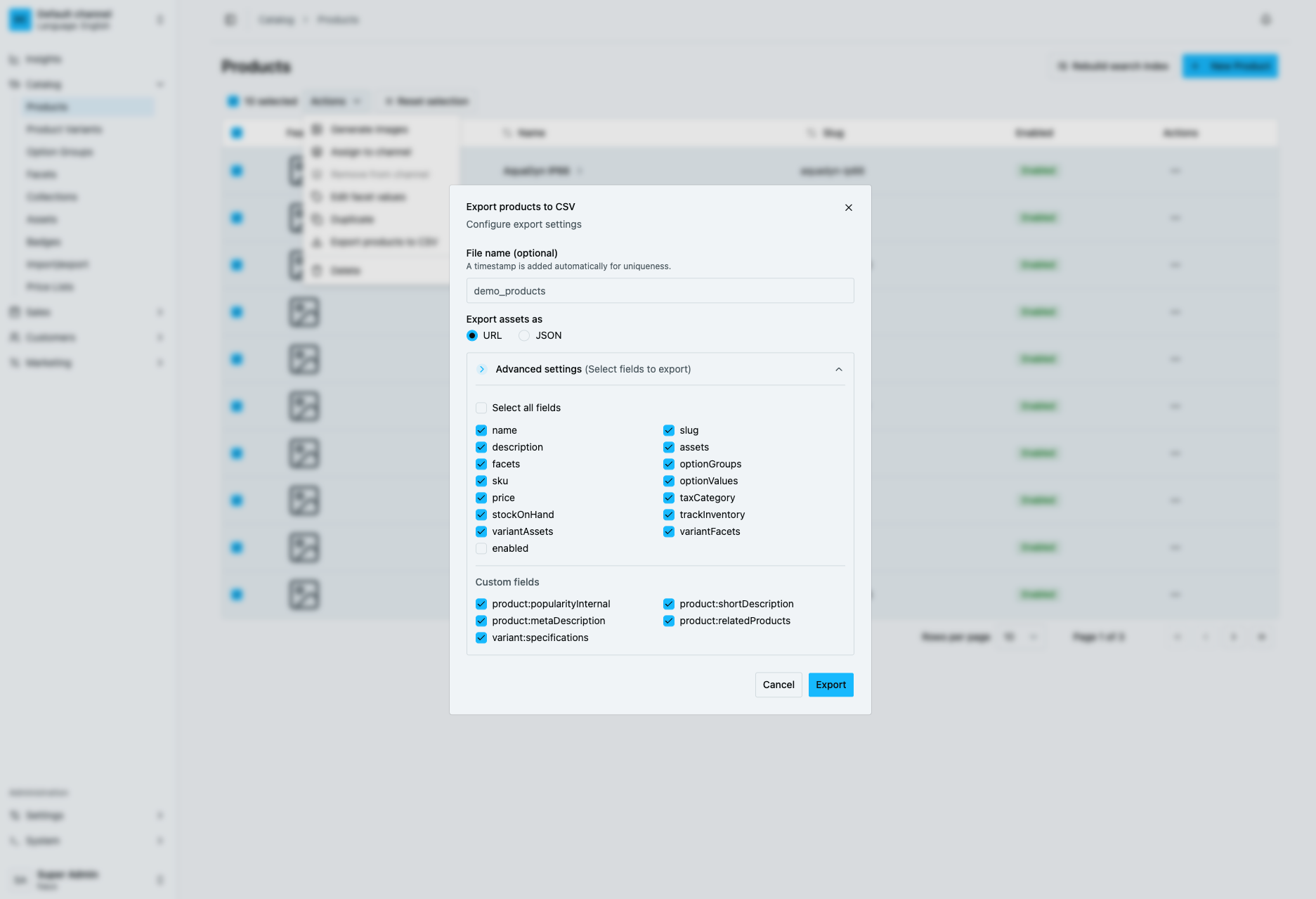Uncheck the sku field checkbox
Screen dimensions: 1316x899
coord(481,481)
